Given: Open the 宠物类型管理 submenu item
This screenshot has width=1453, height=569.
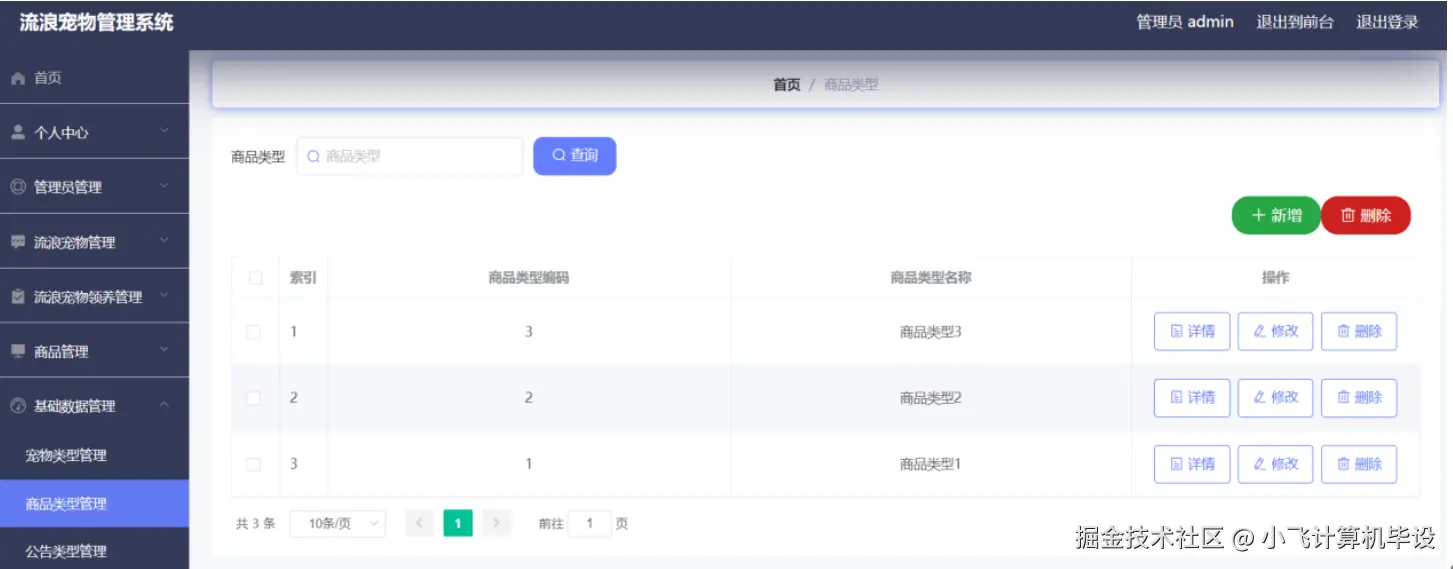Looking at the screenshot, I should 94,455.
